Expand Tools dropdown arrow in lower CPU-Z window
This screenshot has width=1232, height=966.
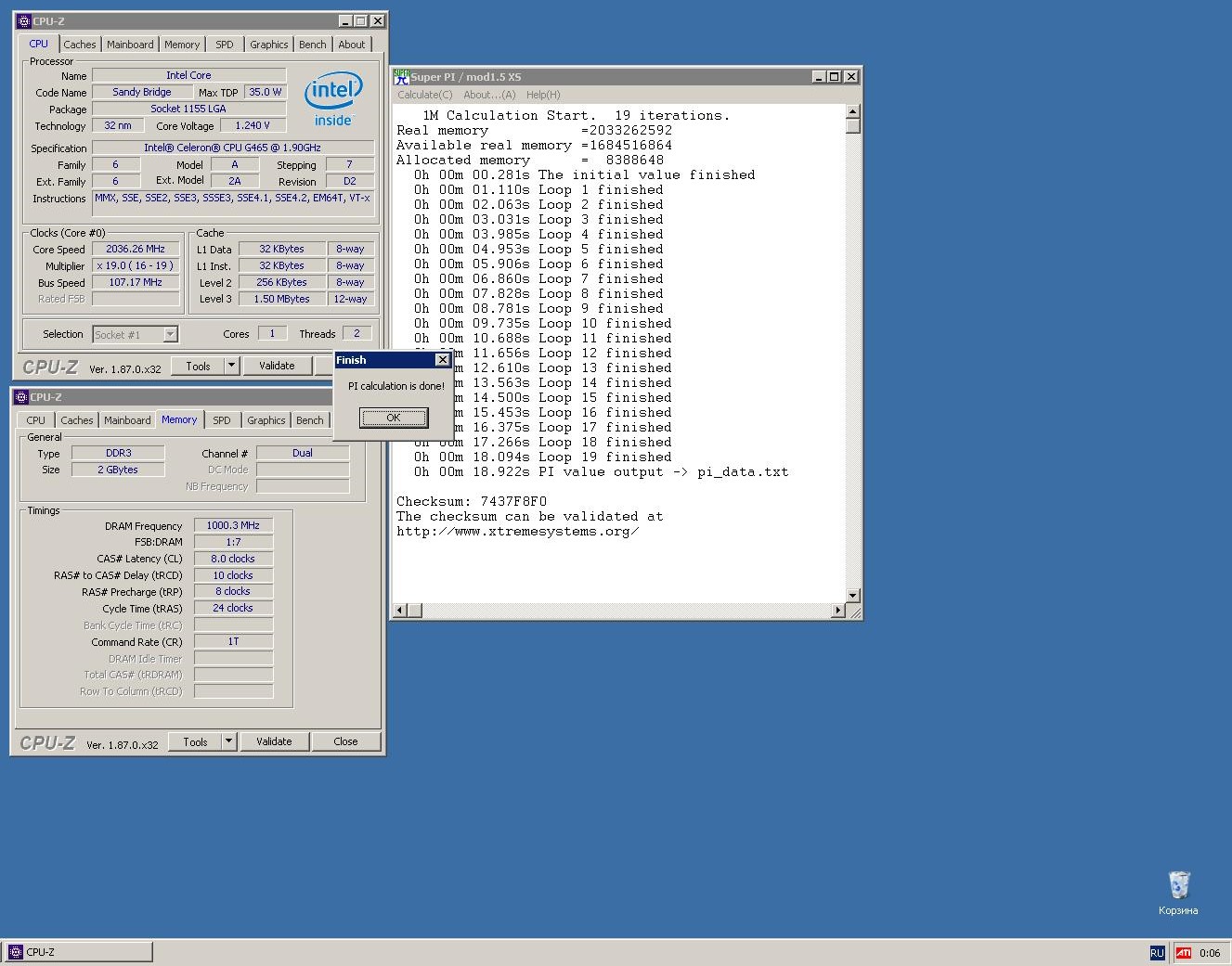(228, 741)
